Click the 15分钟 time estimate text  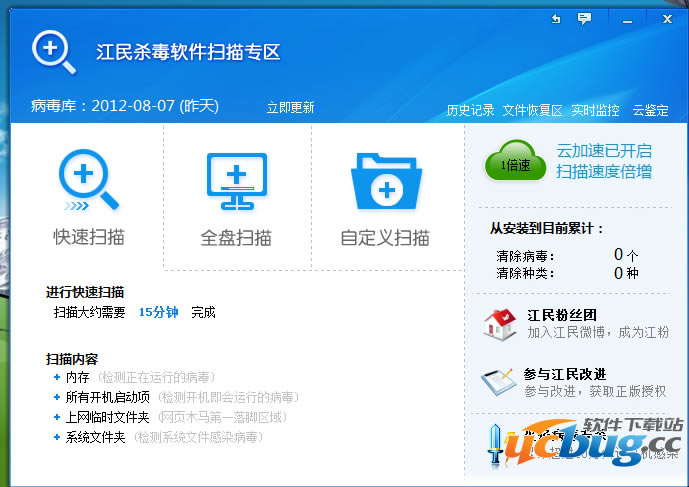159,313
